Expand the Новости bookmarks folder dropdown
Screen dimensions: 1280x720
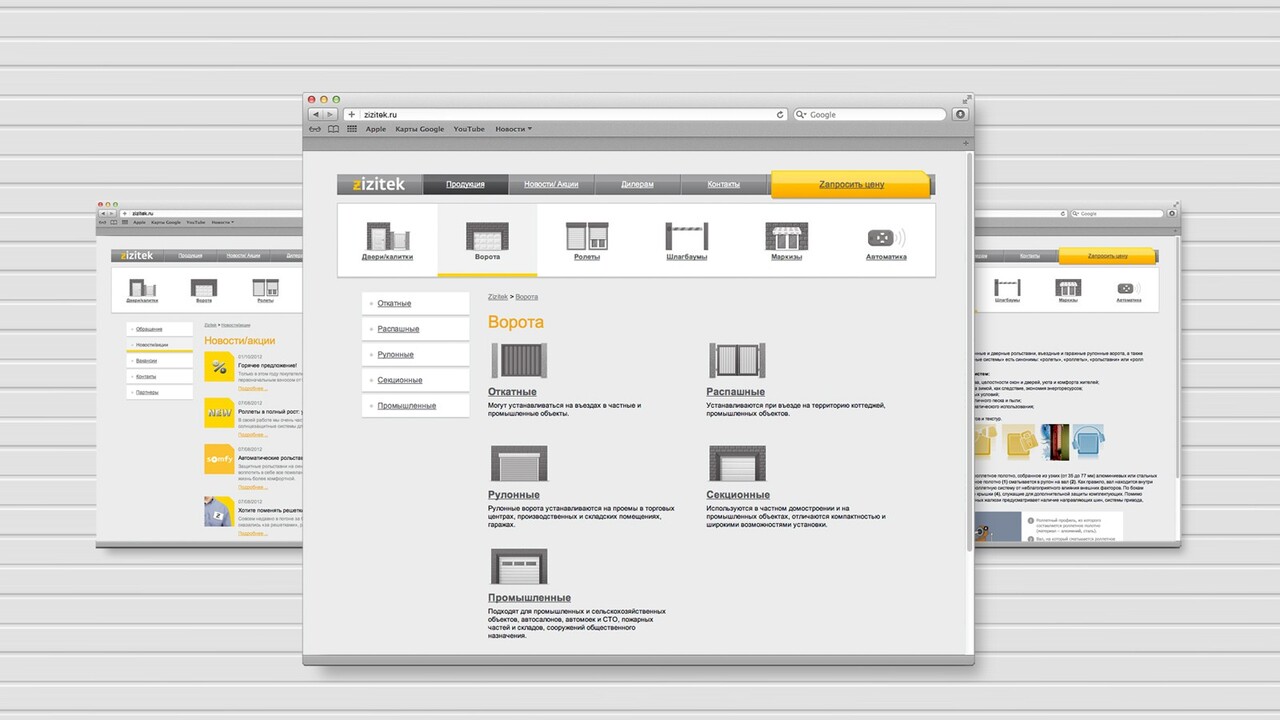tap(514, 129)
